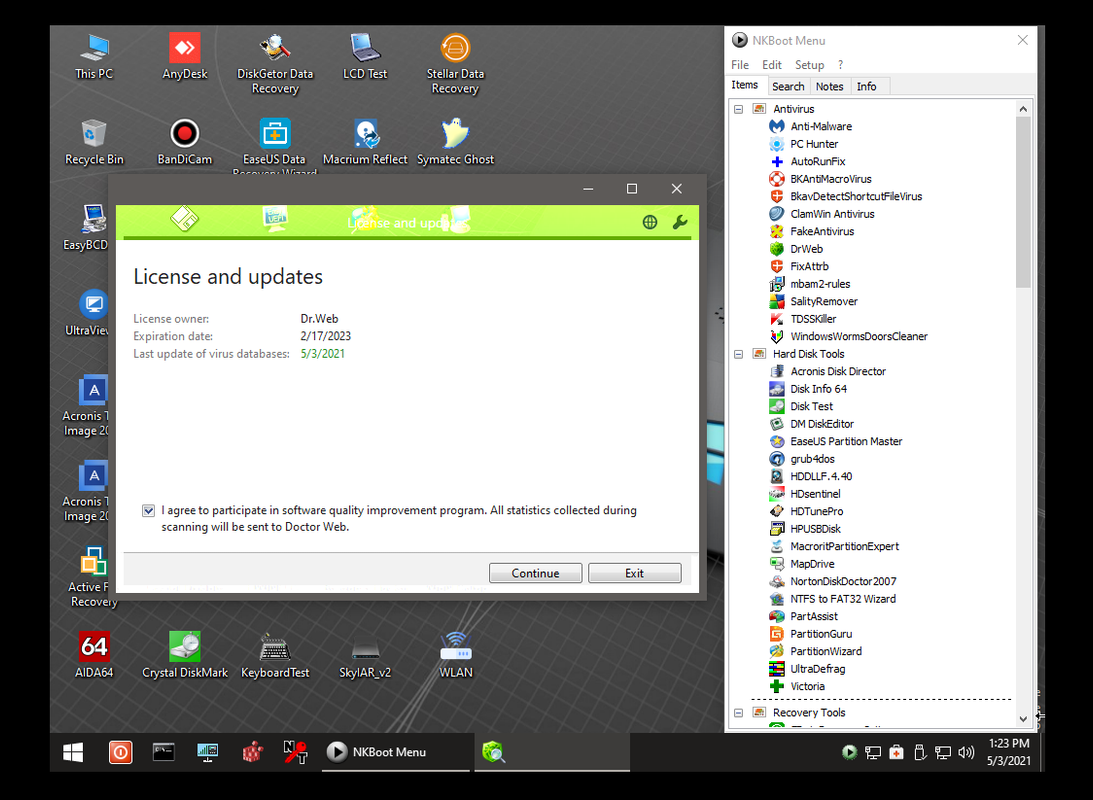Open Symatec Ghost desktop icon
This screenshot has height=800, width=1093.
click(455, 142)
